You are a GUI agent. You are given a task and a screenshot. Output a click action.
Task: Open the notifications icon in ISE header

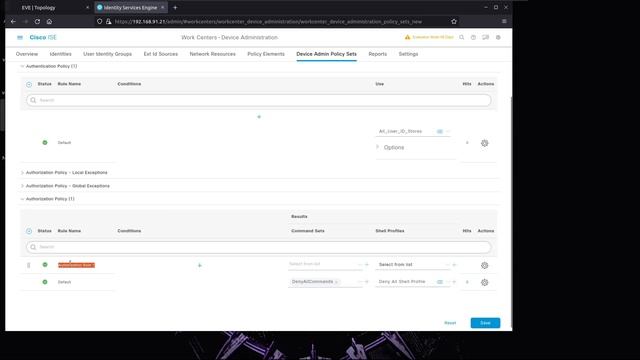coord(485,38)
